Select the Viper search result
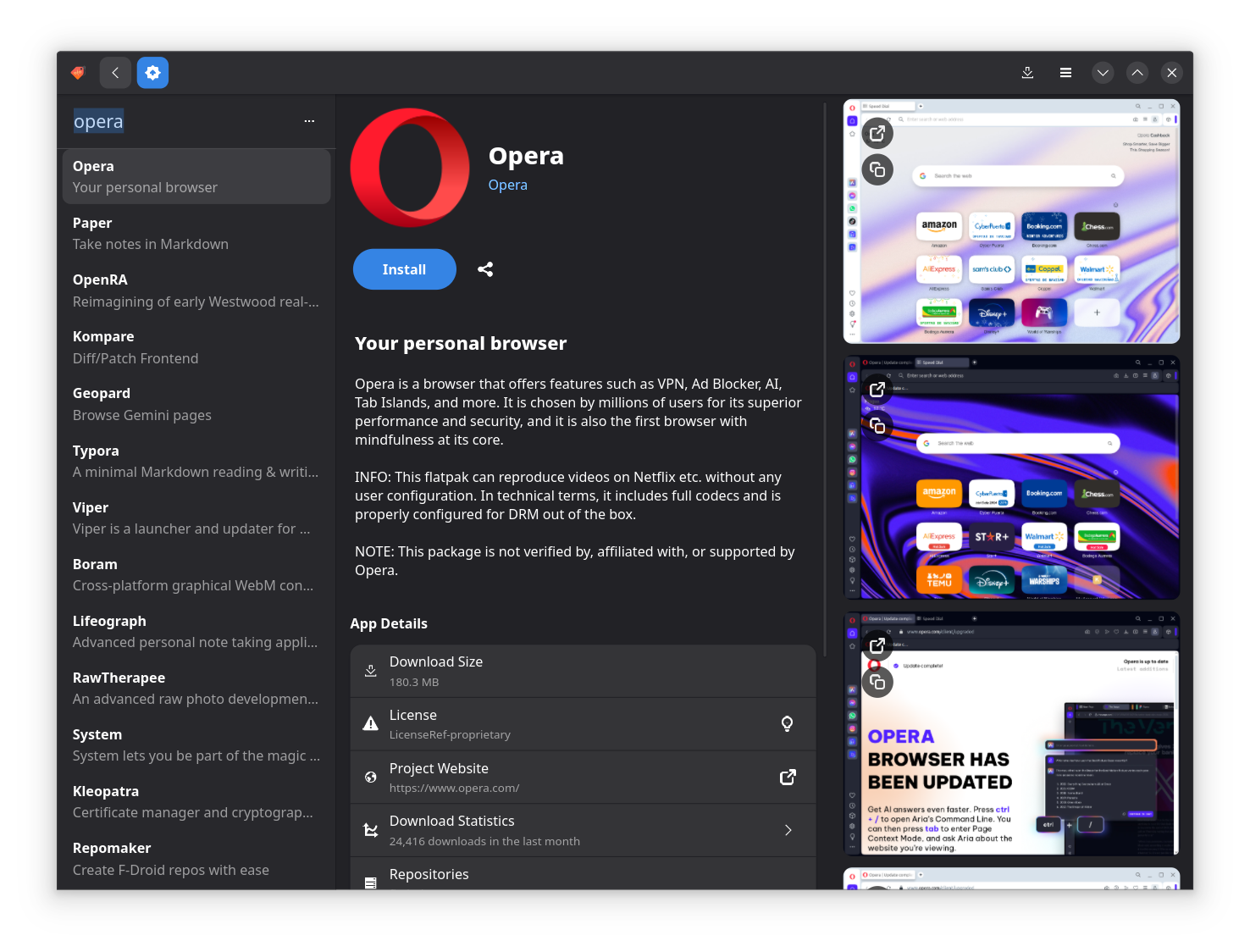This screenshot has width=1250, height=952. [196, 518]
